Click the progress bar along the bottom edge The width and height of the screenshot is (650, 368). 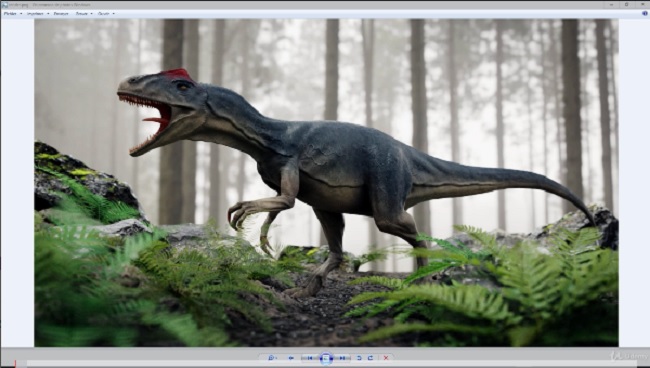332,364
